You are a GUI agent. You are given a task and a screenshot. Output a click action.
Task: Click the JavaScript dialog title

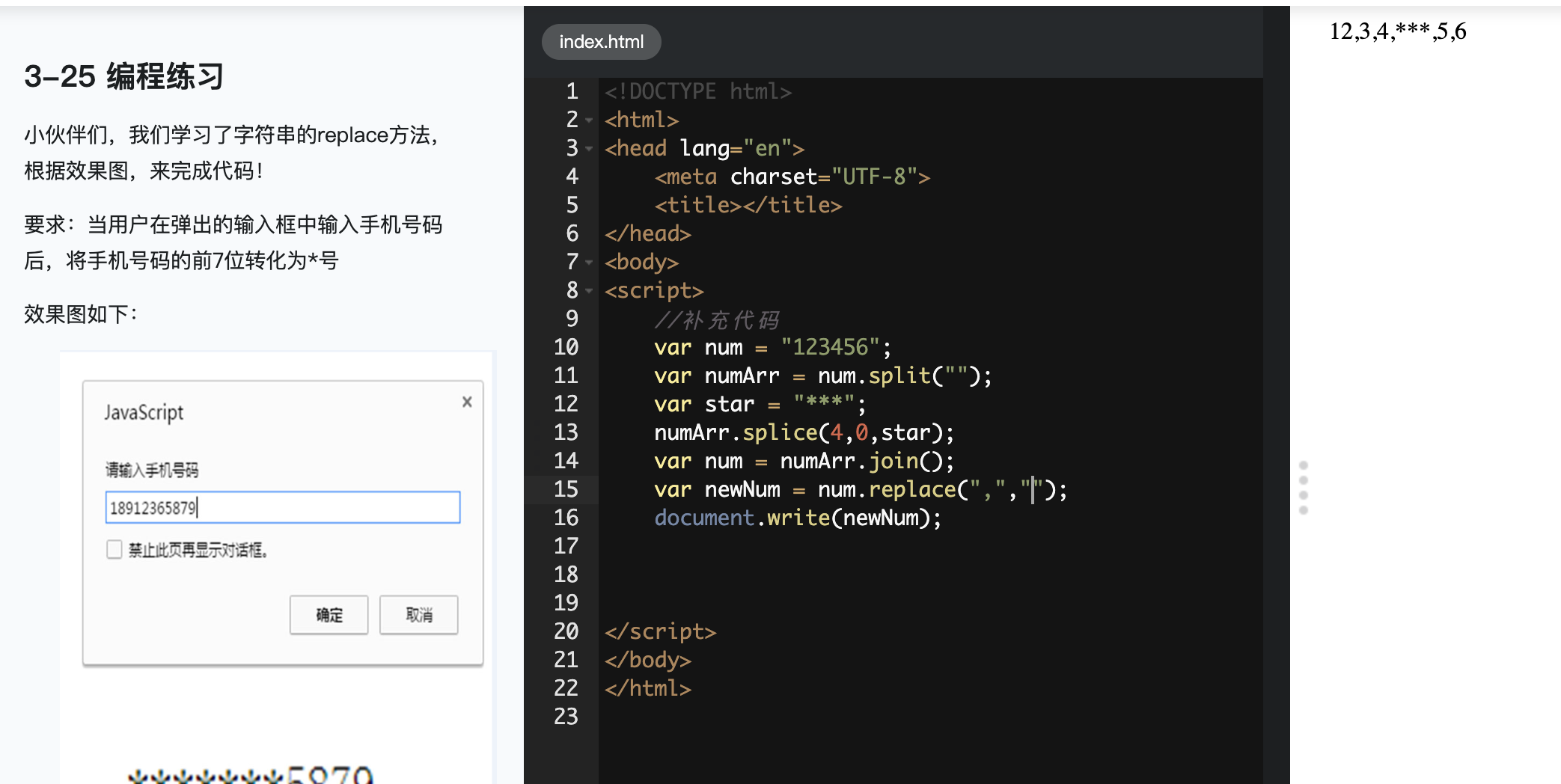click(144, 413)
